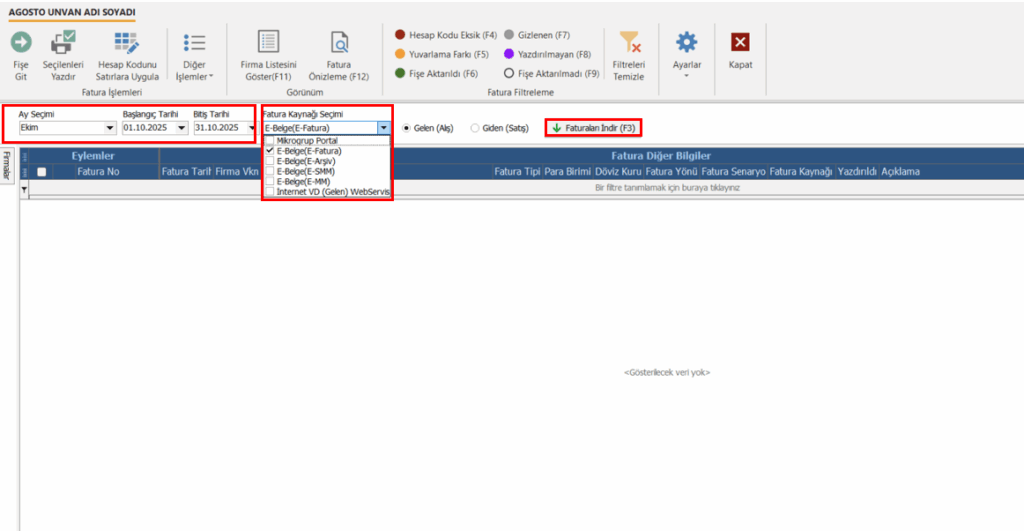This screenshot has width=1024, height=531.
Task: Click the Eylemler band header
Action: click(x=93, y=155)
